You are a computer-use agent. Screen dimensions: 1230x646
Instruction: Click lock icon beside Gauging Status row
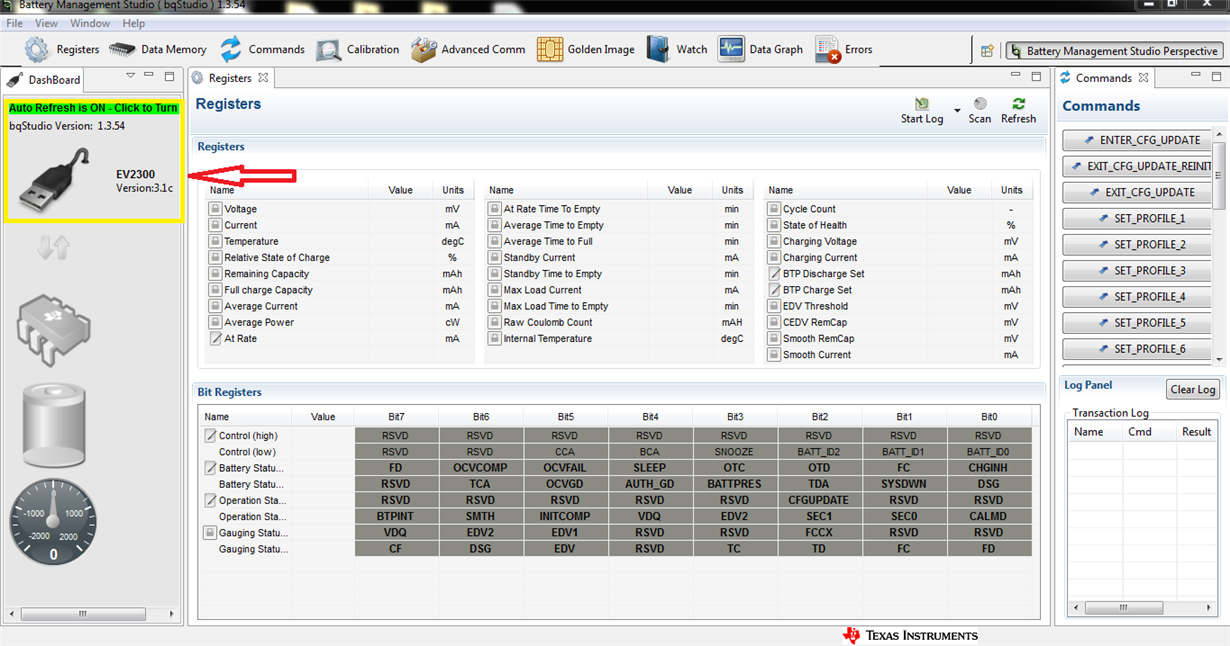(210, 533)
